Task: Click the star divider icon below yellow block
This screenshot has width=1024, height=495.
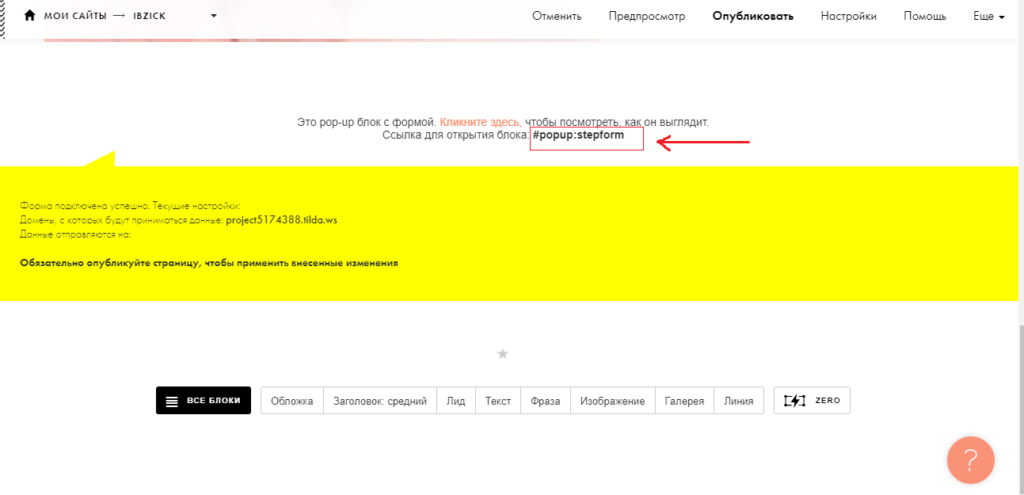Action: coord(503,354)
